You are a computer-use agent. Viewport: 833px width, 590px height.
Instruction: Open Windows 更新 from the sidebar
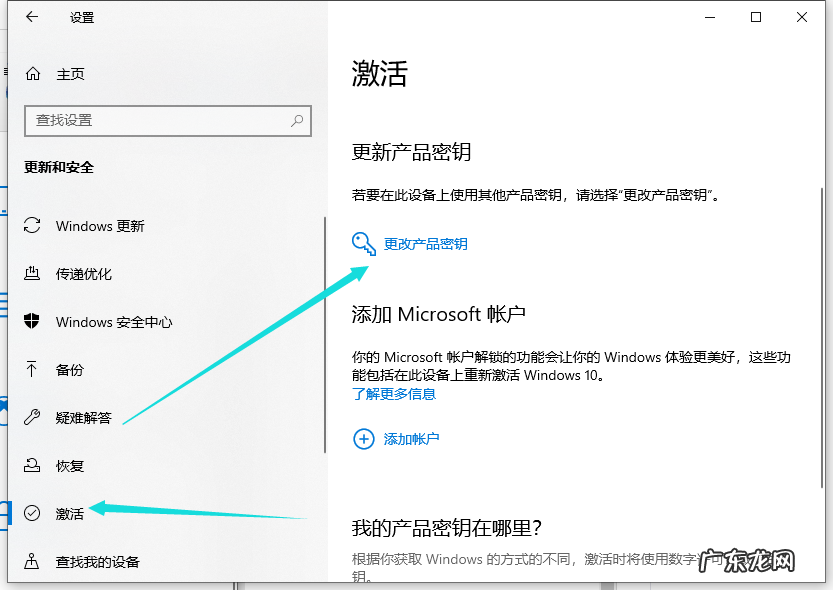coord(100,226)
